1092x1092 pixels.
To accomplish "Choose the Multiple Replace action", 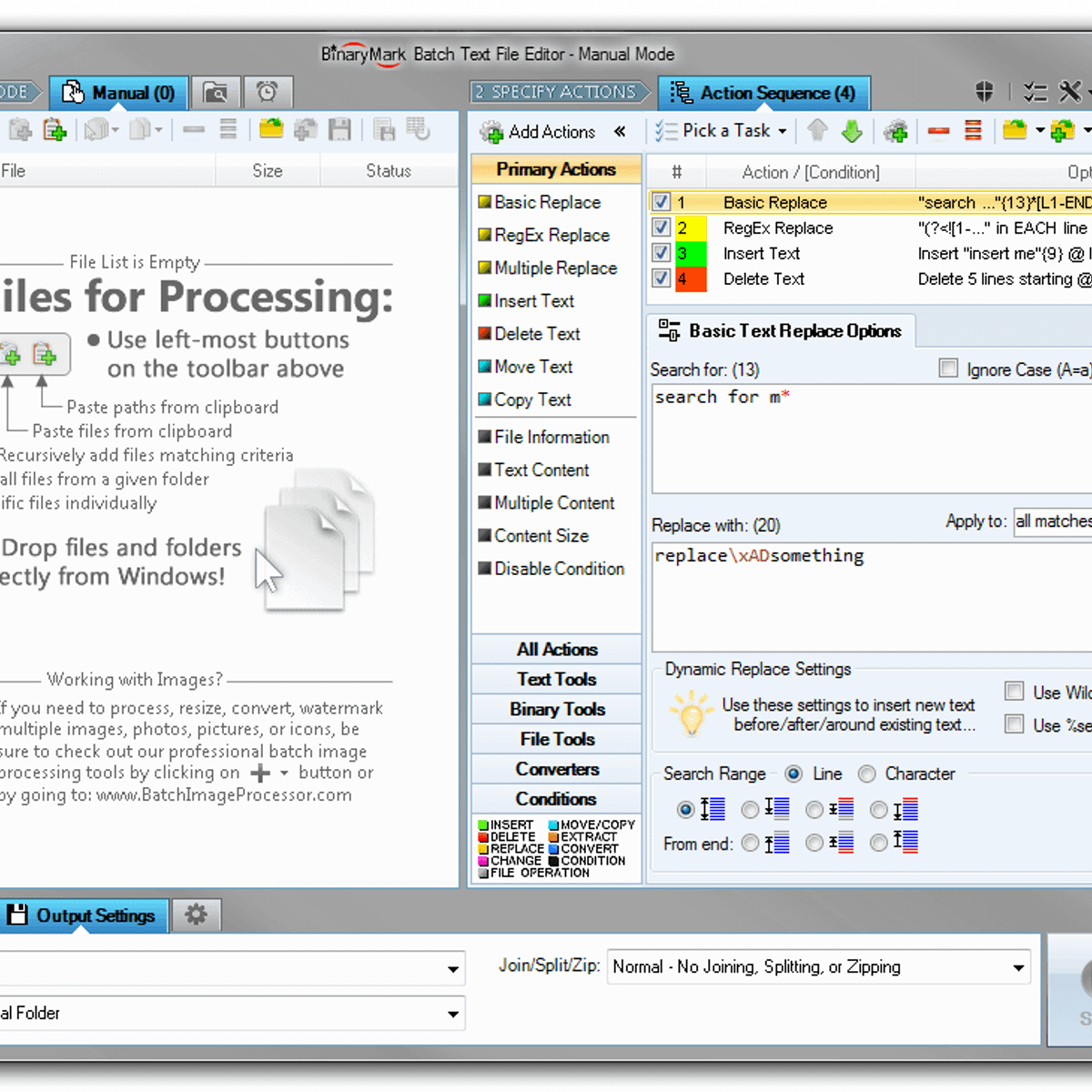I will click(x=548, y=268).
